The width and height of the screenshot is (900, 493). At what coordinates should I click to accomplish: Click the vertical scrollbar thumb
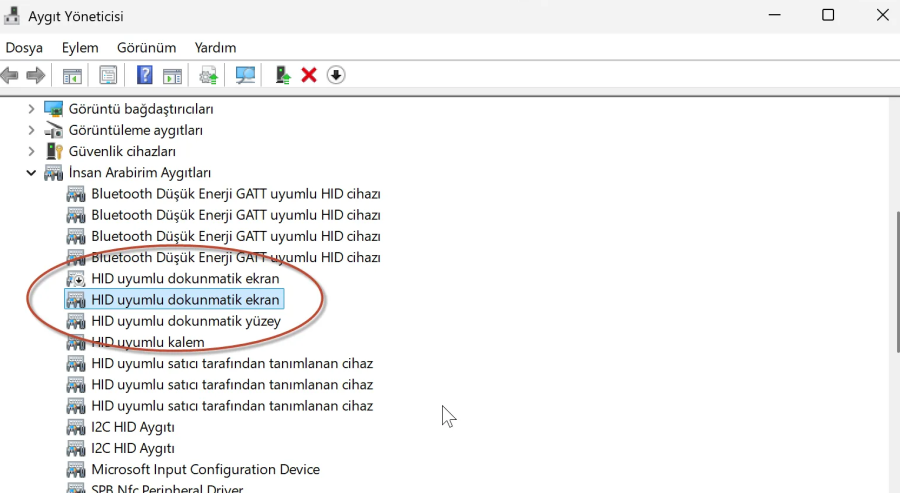896,280
